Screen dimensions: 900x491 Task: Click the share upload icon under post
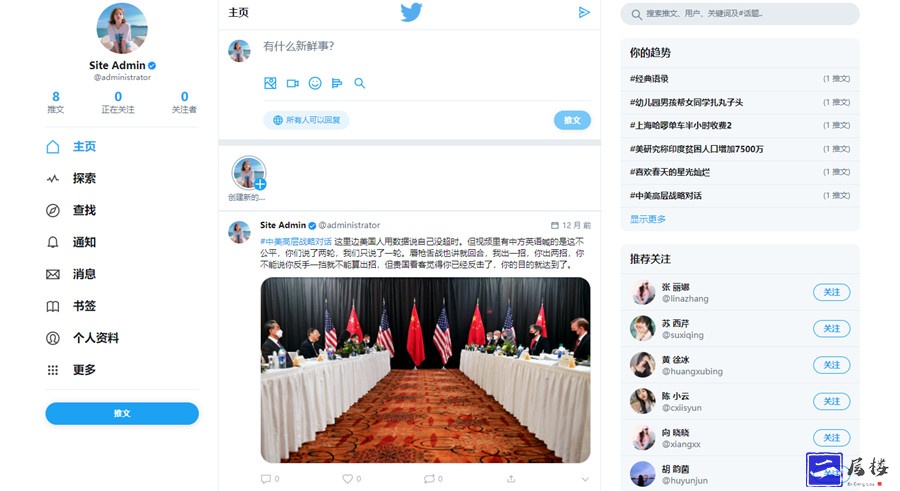511,478
